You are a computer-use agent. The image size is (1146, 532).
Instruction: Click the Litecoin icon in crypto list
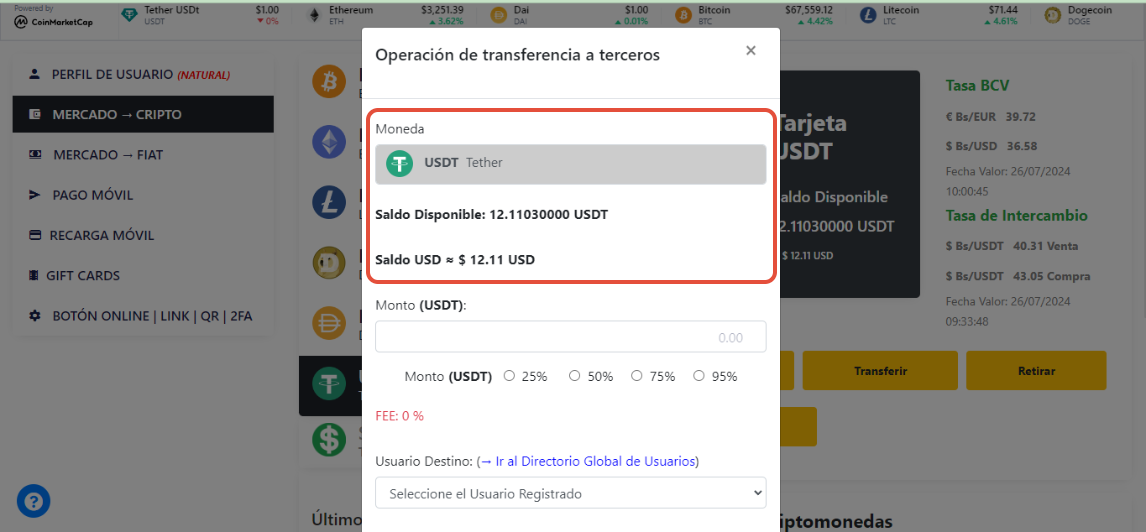329,202
